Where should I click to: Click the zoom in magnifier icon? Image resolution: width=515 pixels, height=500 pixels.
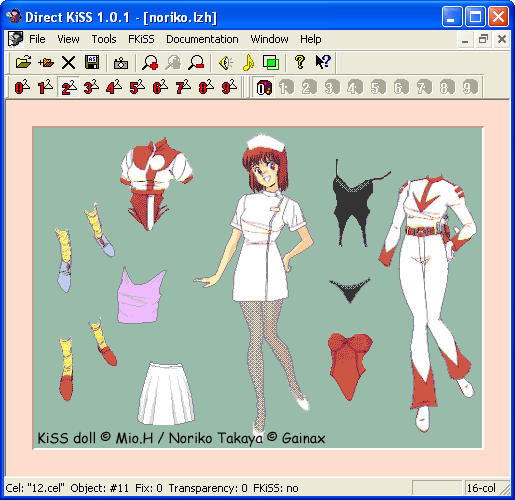150,62
